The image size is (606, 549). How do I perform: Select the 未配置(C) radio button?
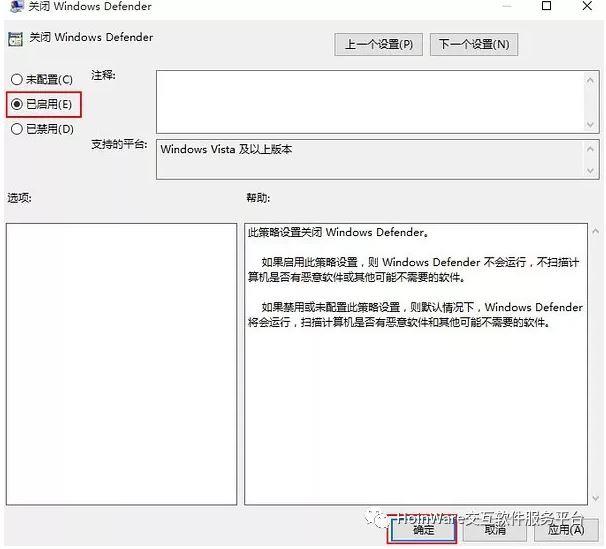(17, 79)
